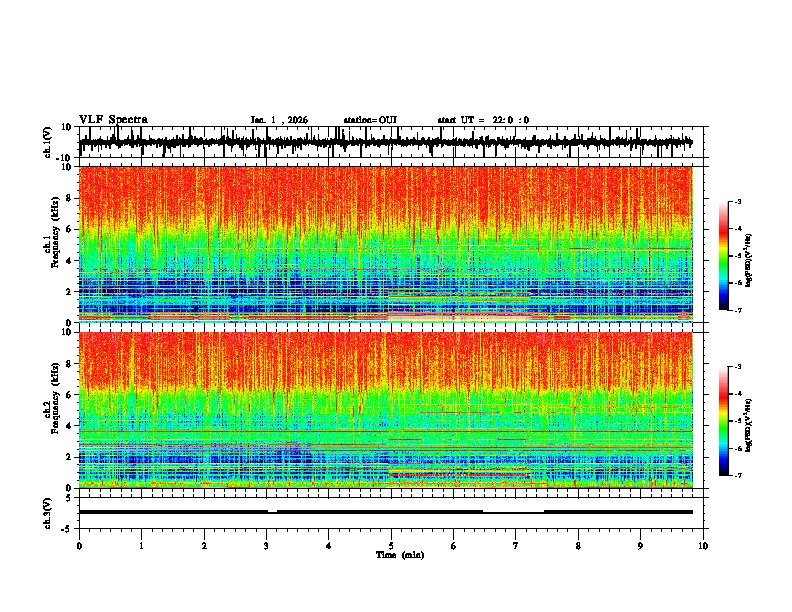Click time axis tick label "1"
This screenshot has width=792, height=612.
(141, 546)
